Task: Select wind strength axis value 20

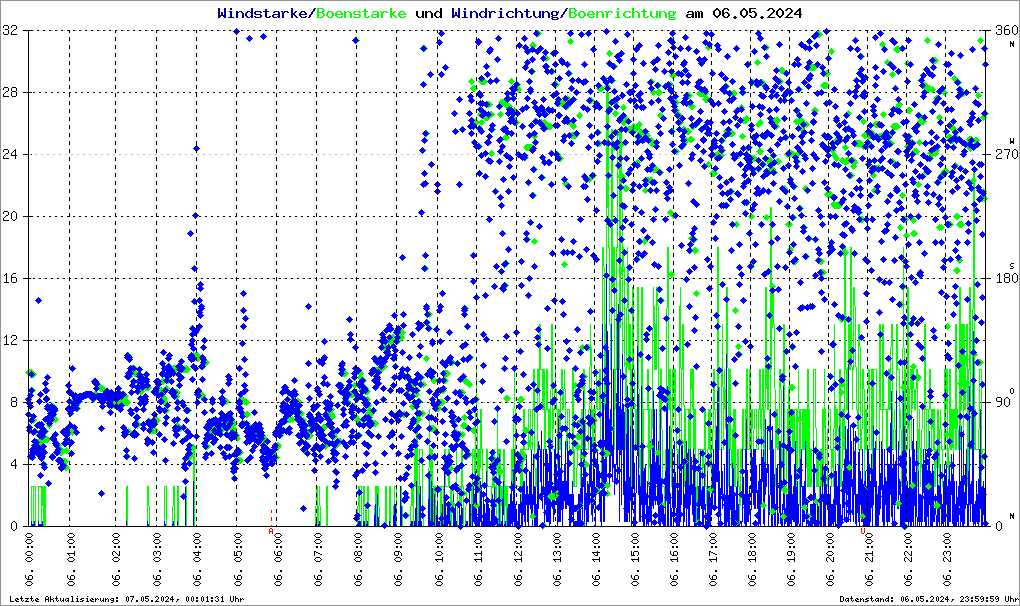Action: pyautogui.click(x=10, y=217)
